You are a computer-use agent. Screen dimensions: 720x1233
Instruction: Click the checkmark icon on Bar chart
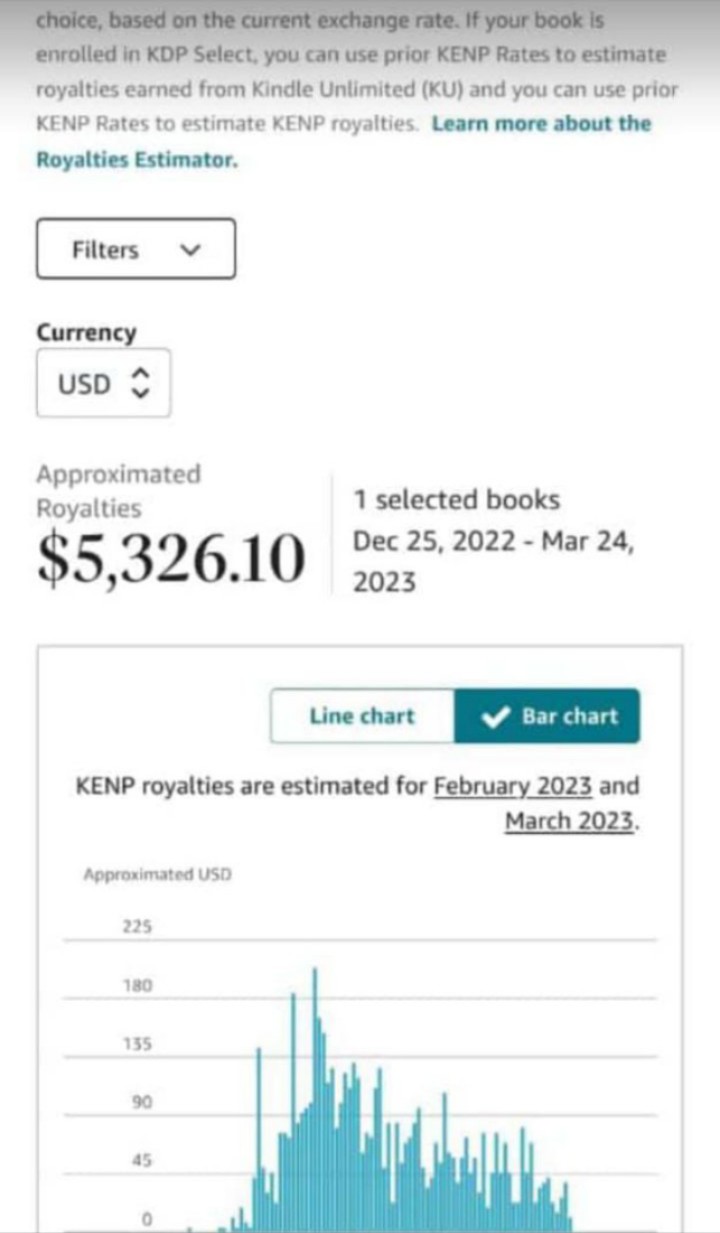491,716
